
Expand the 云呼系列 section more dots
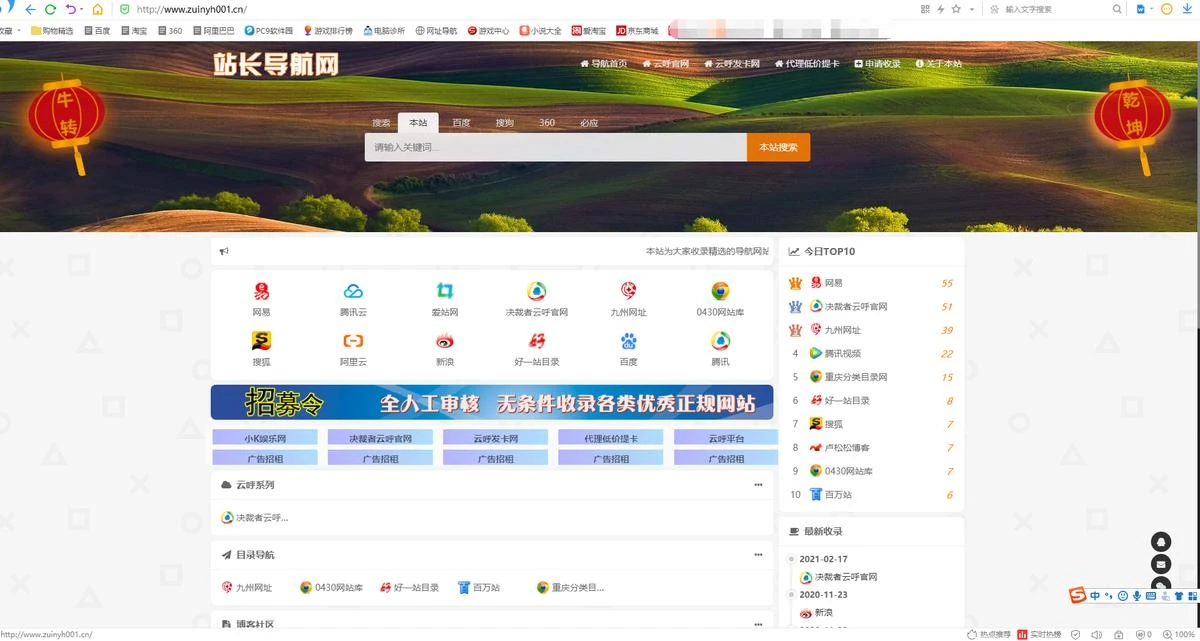pos(758,485)
